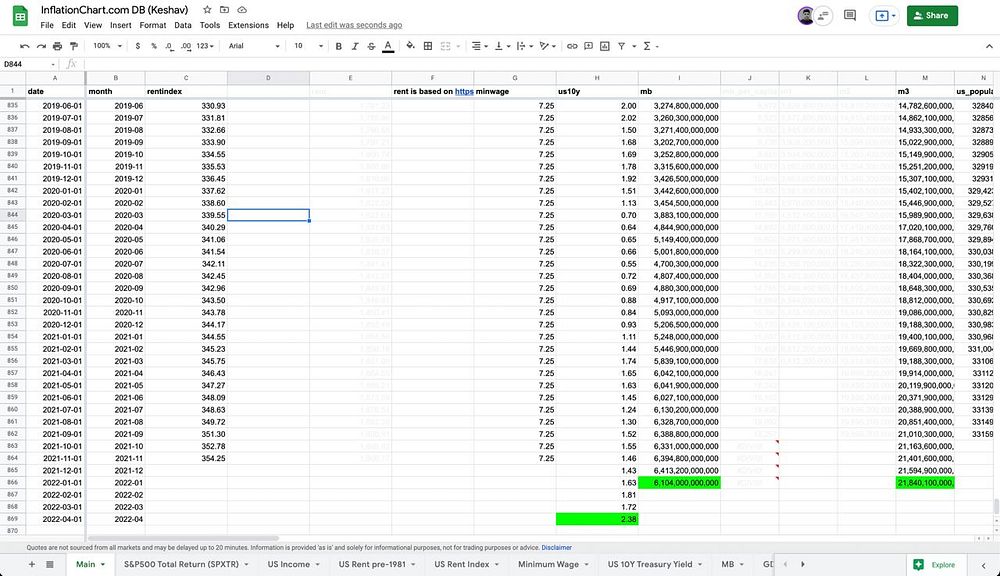Viewport: 1000px width, 576px height.
Task: Insert comment icon in toolbar
Action: pos(589,46)
